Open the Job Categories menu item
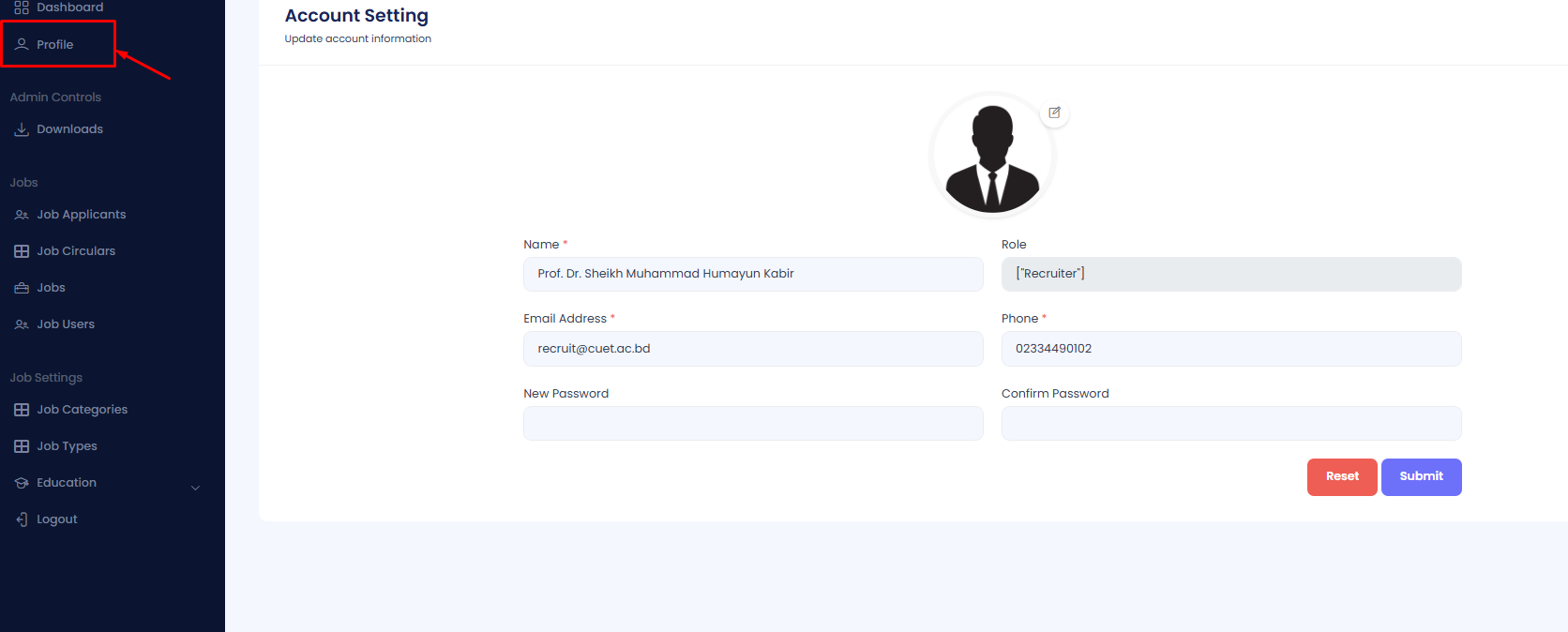The width and height of the screenshot is (1568, 632). click(x=82, y=410)
